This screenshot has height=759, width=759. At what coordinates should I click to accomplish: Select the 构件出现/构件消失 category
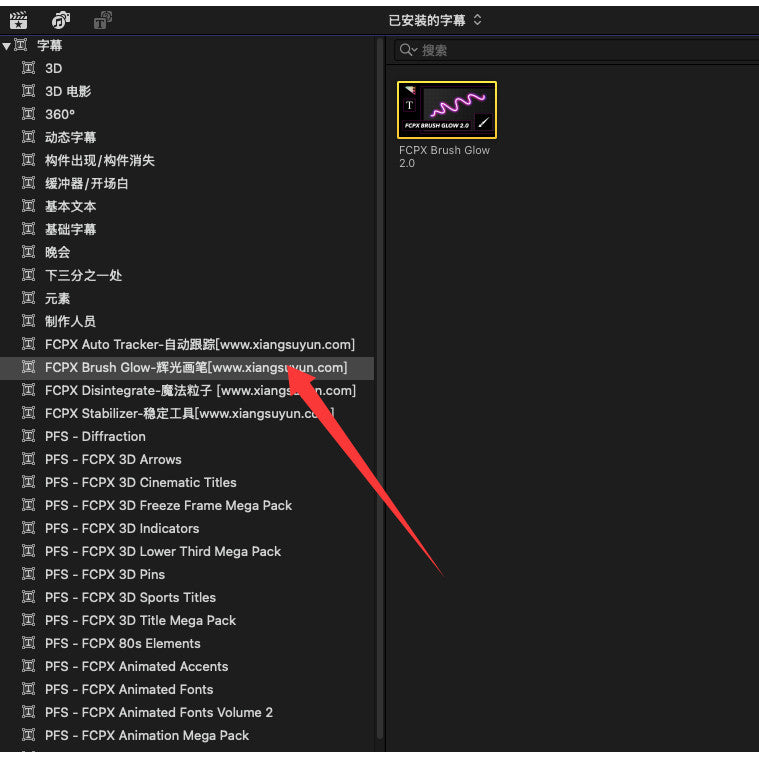[187, 160]
